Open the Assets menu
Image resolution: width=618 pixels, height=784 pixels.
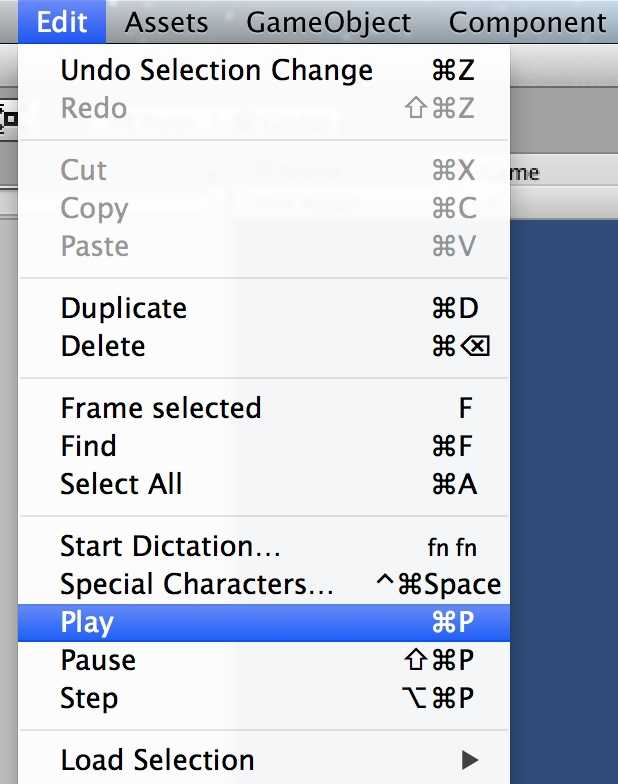coord(166,21)
